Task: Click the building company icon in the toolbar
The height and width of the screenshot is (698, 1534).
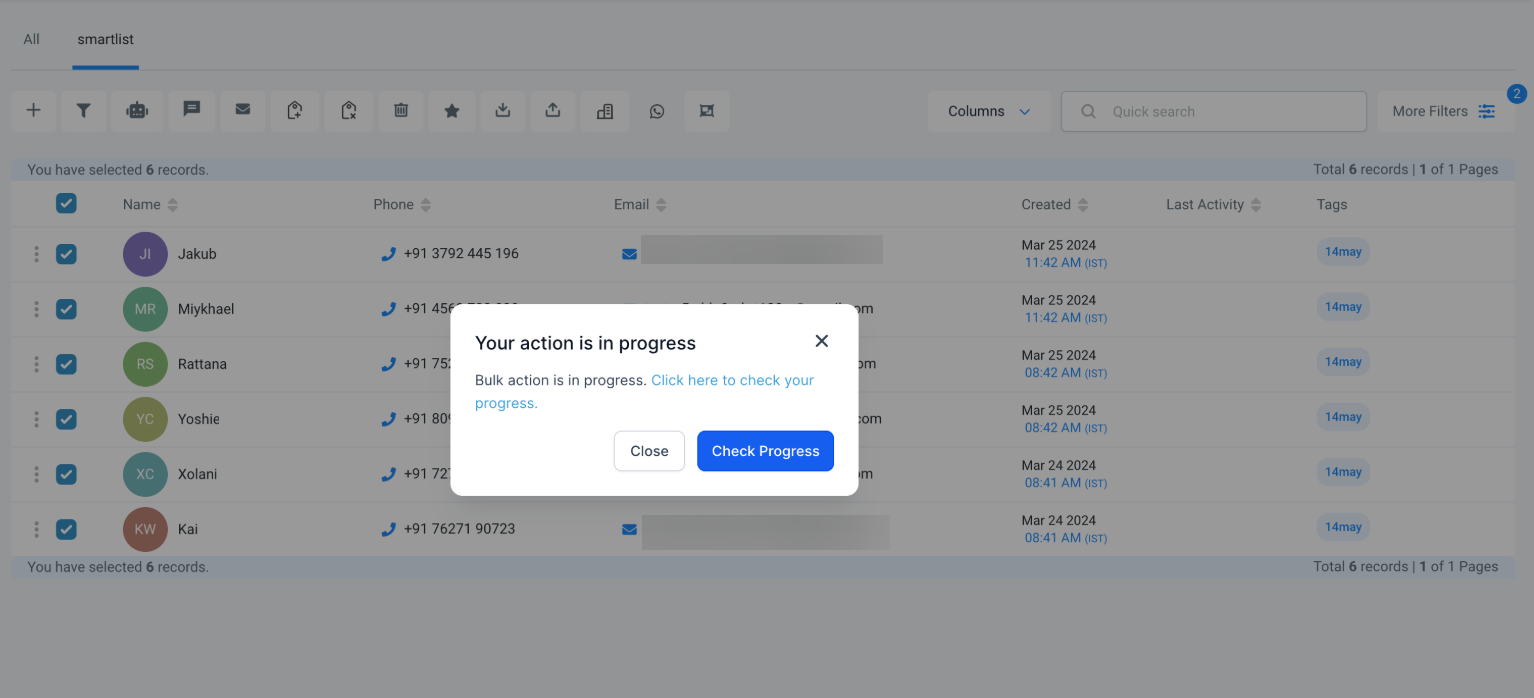Action: [x=605, y=111]
